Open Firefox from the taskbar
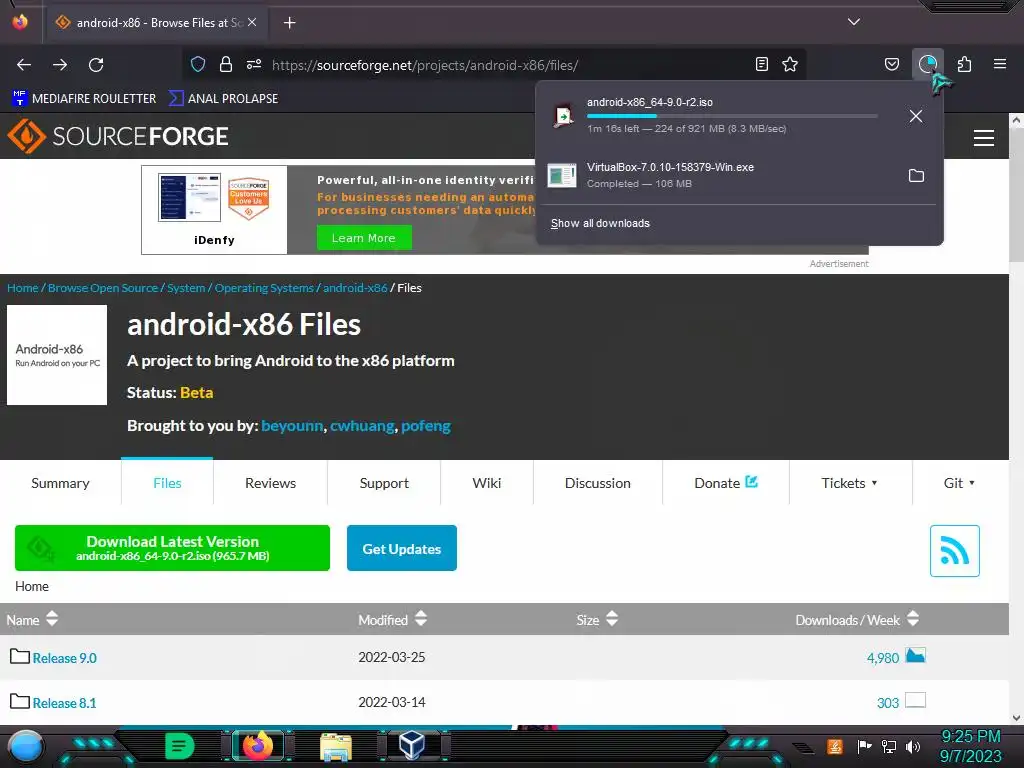This screenshot has width=1024, height=768. coord(257,746)
